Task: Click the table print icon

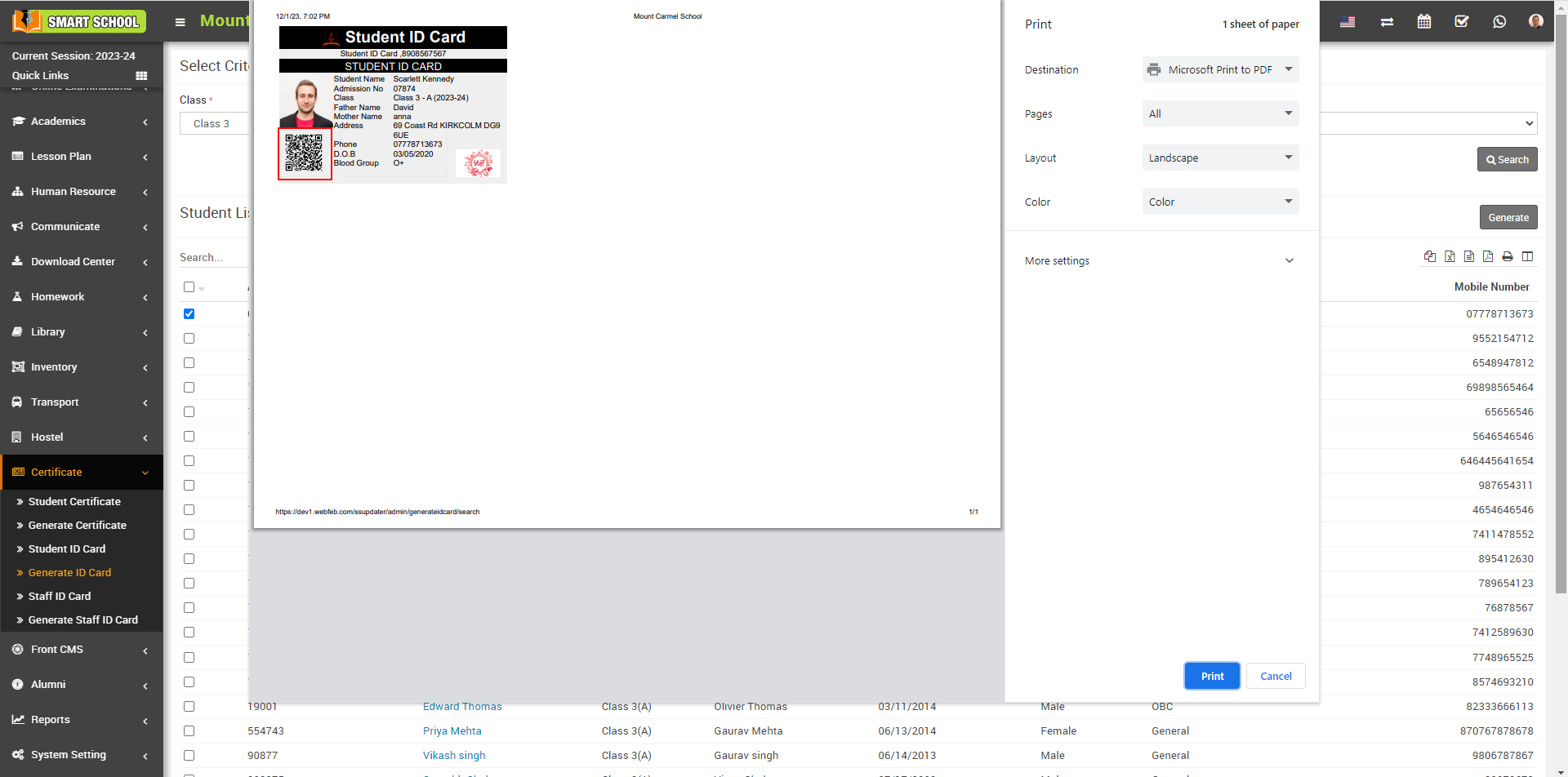Action: click(1508, 257)
